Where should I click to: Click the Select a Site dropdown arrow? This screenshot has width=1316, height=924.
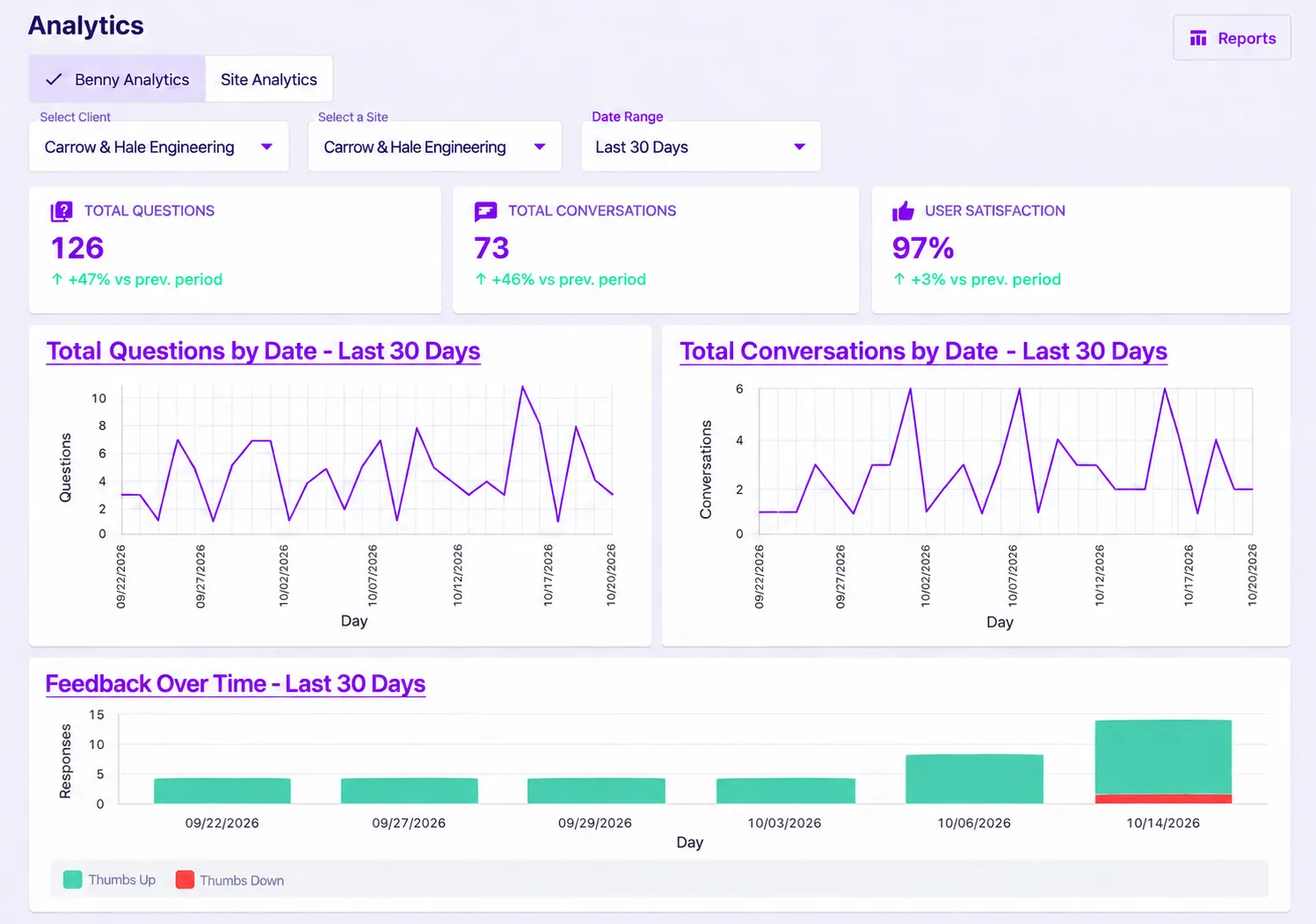540,147
